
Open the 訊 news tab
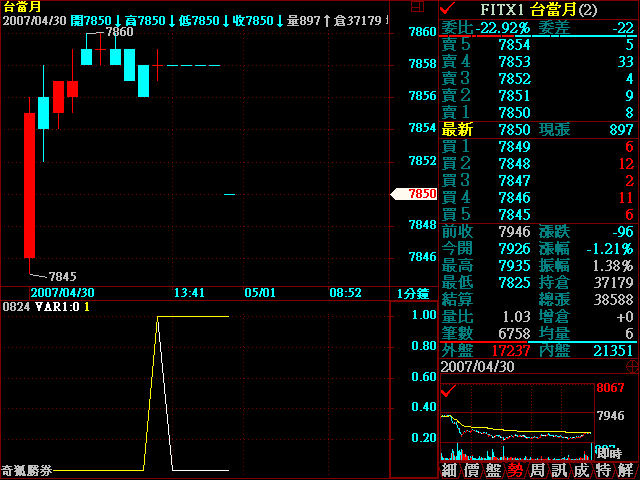(x=559, y=470)
